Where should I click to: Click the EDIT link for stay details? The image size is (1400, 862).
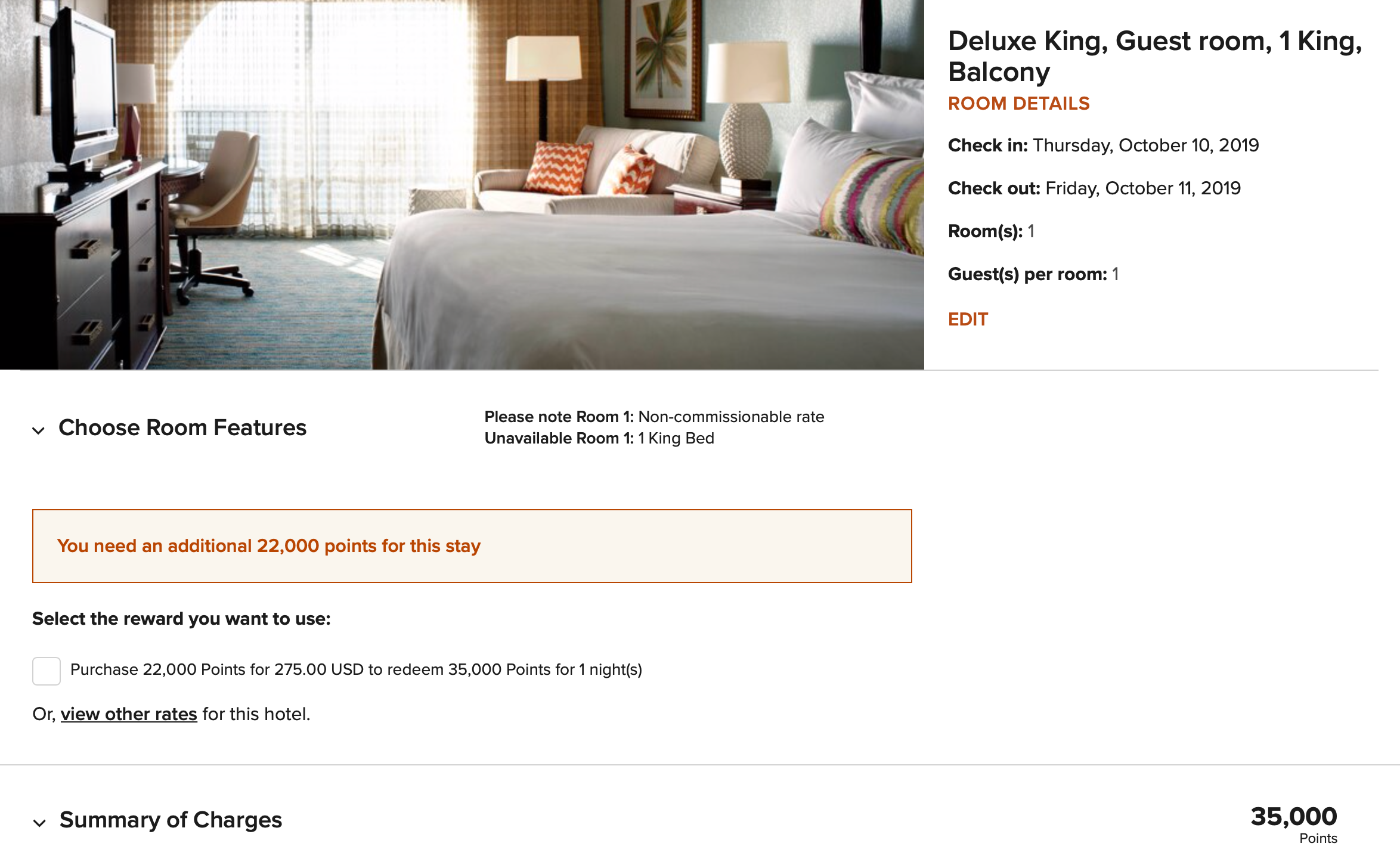[968, 320]
